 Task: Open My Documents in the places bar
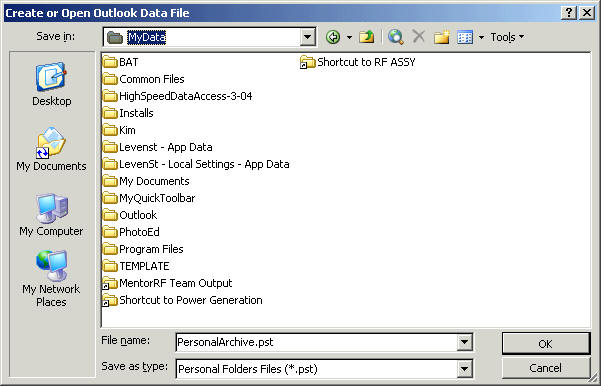[51, 149]
